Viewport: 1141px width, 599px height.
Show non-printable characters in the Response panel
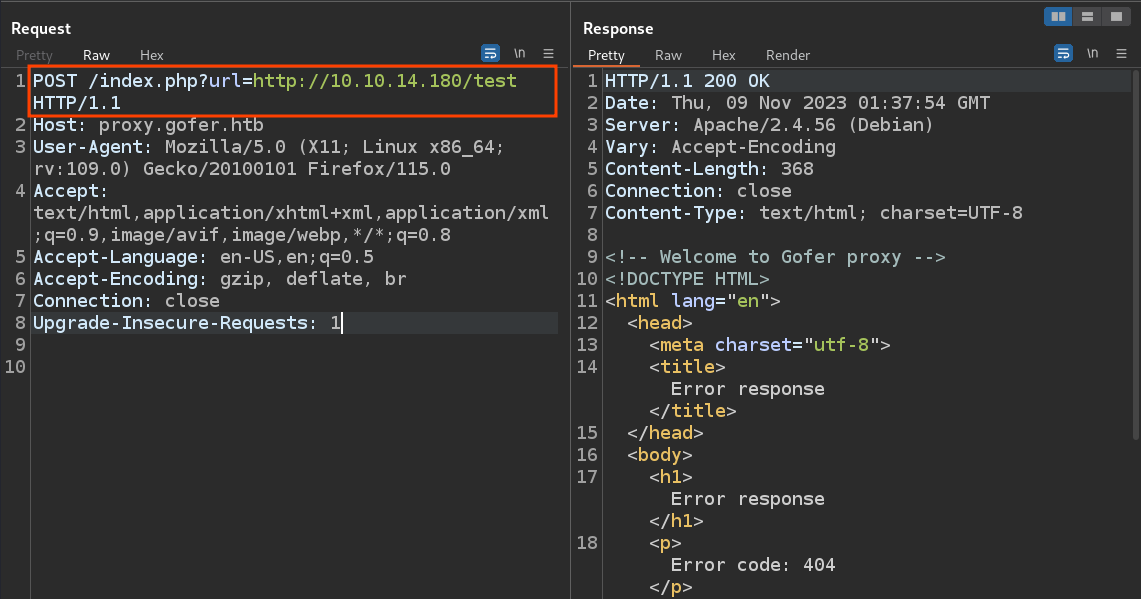click(x=1092, y=53)
